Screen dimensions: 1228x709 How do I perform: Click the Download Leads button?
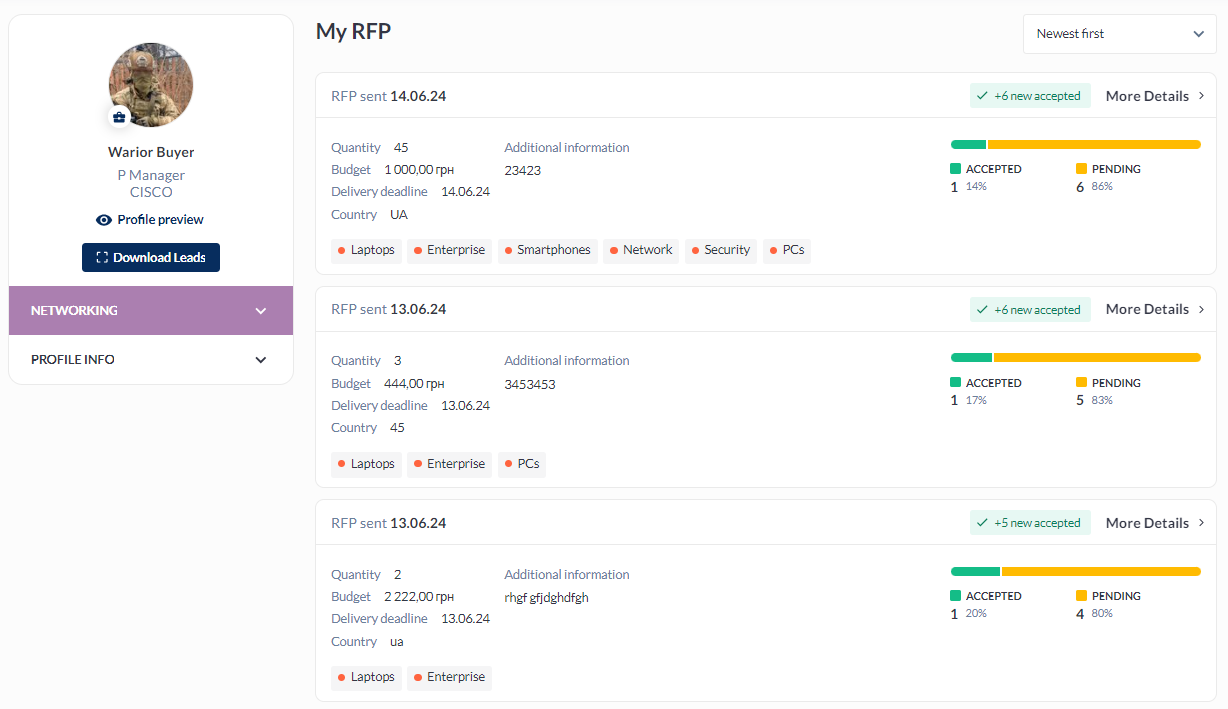tap(151, 257)
